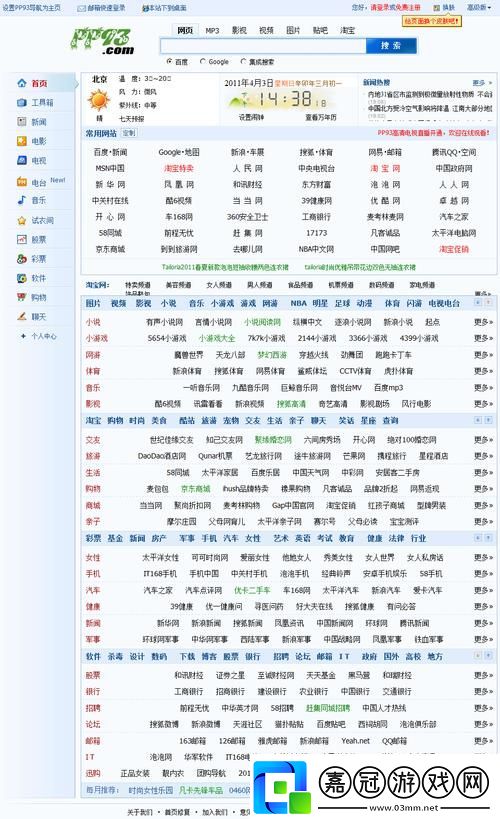Screen dimensions: 500x819
Task: Open the 特卖频道 Taobao channel link
Action: (x=138, y=285)
